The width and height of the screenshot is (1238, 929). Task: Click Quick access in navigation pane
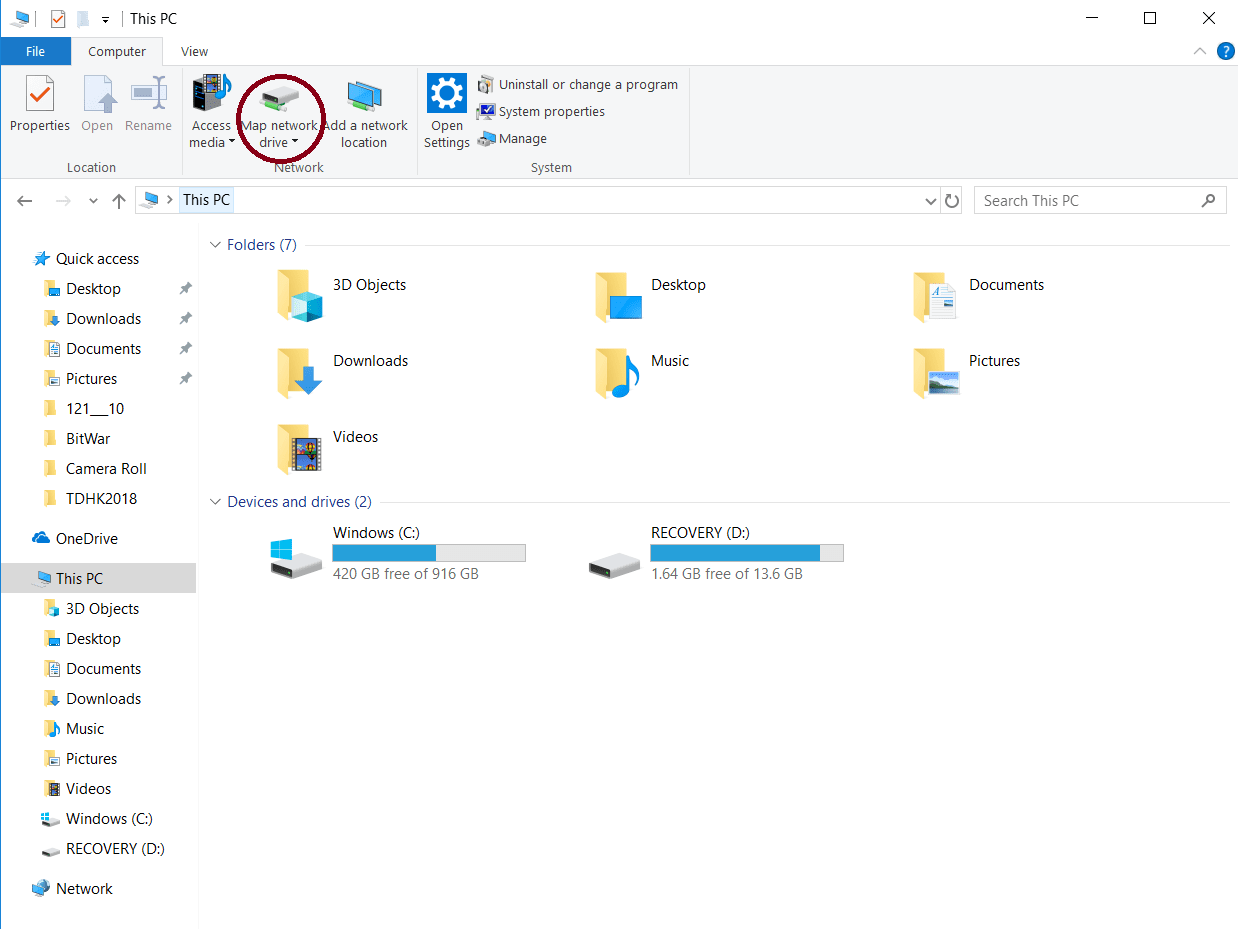97,259
